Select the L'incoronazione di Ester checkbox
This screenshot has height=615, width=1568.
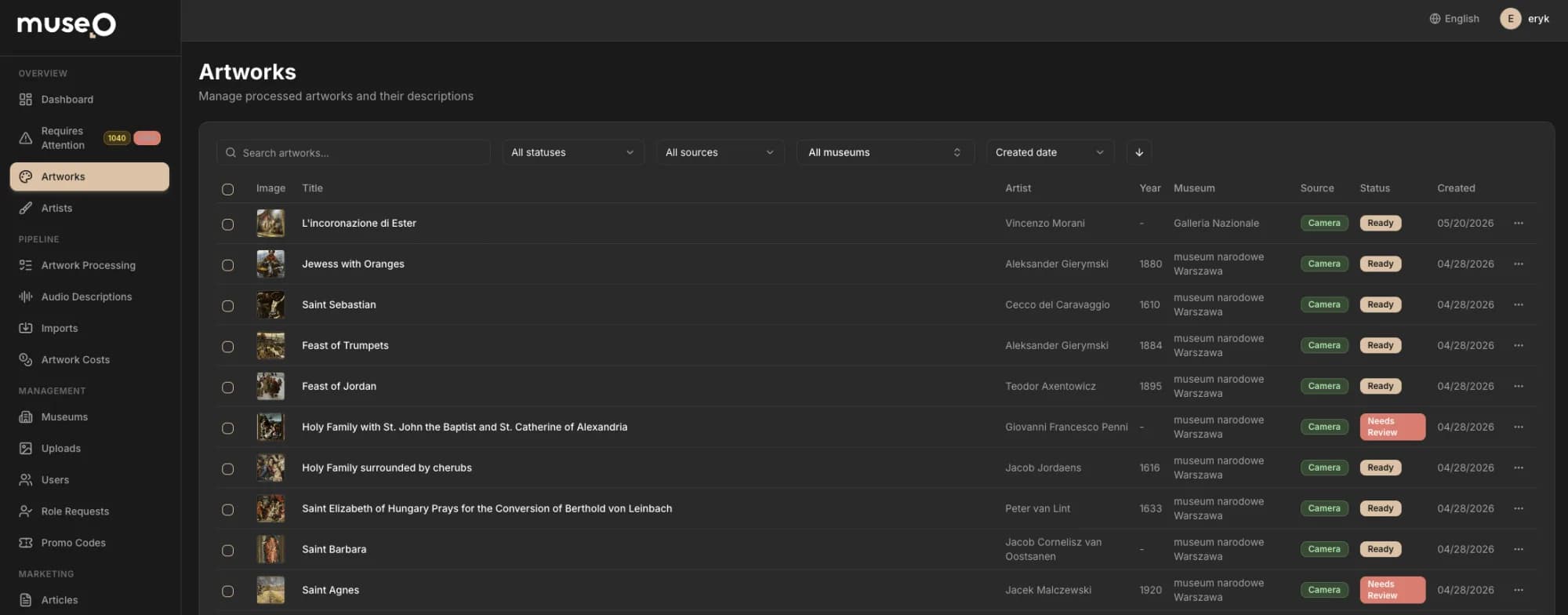click(x=227, y=224)
